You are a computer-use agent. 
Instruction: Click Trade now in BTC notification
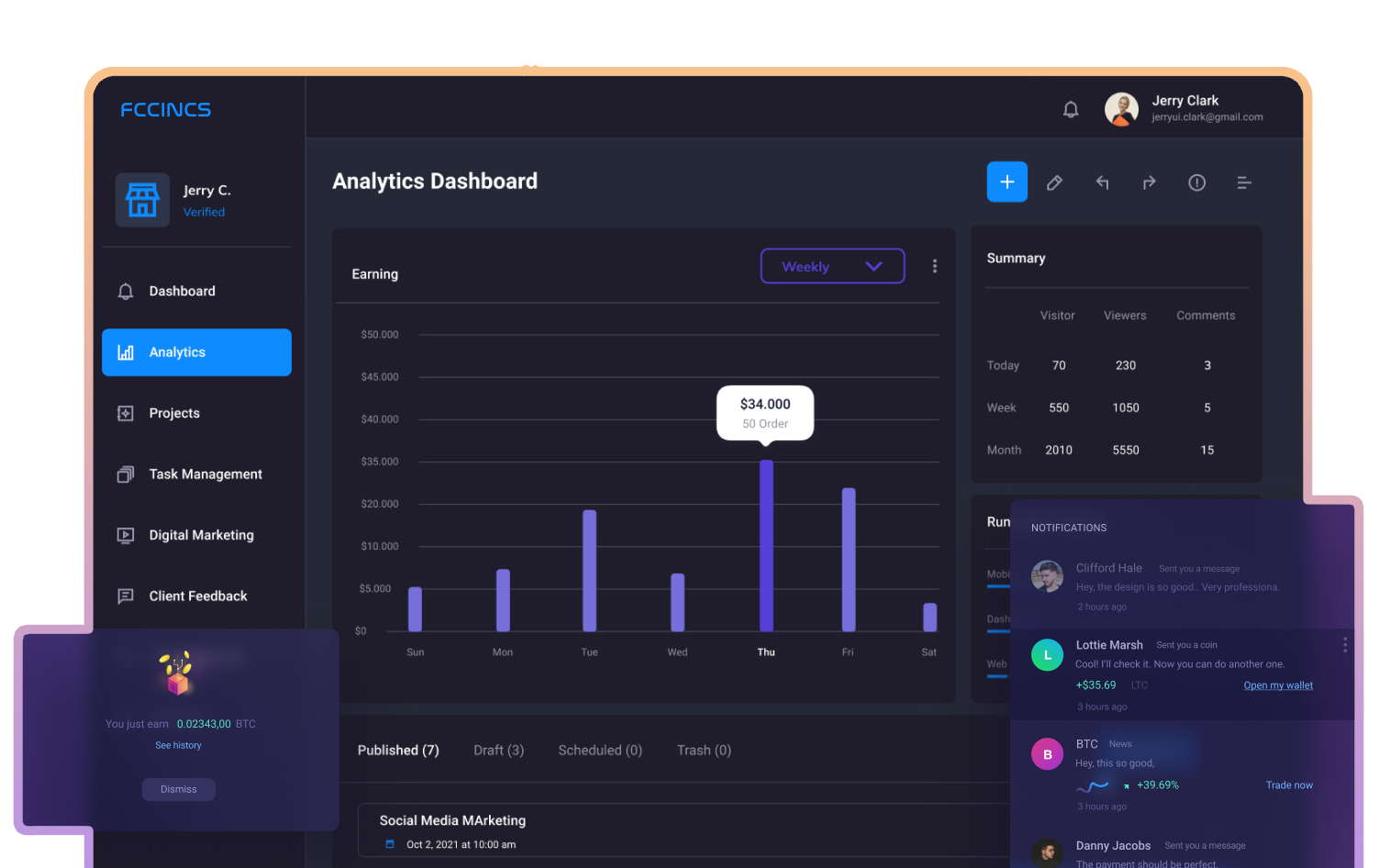click(x=1288, y=785)
